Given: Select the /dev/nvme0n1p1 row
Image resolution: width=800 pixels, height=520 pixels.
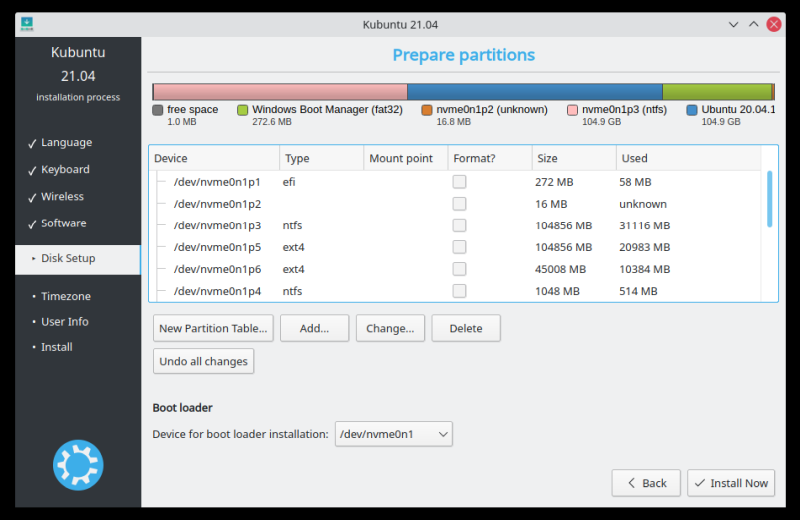Looking at the screenshot, I should (x=455, y=182).
